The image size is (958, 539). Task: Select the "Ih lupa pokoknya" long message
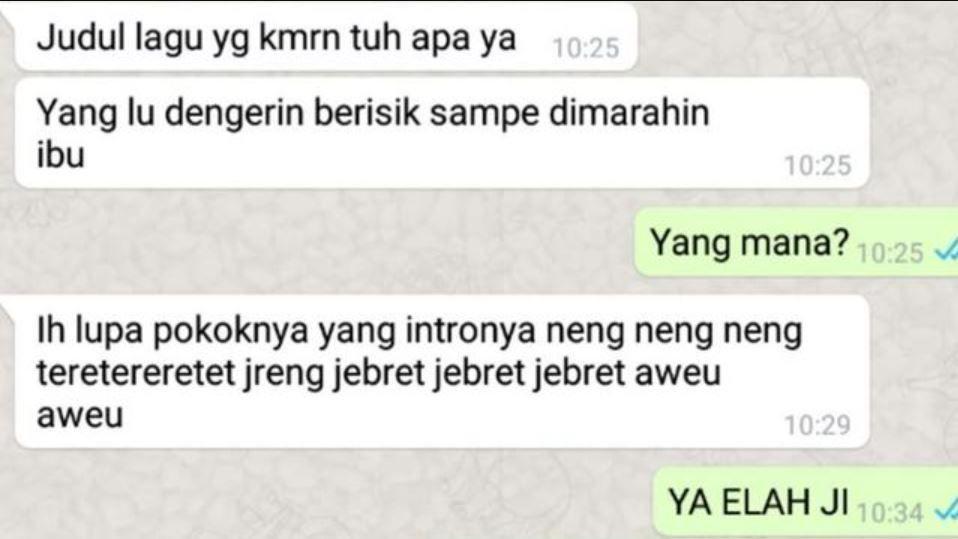coord(441,372)
